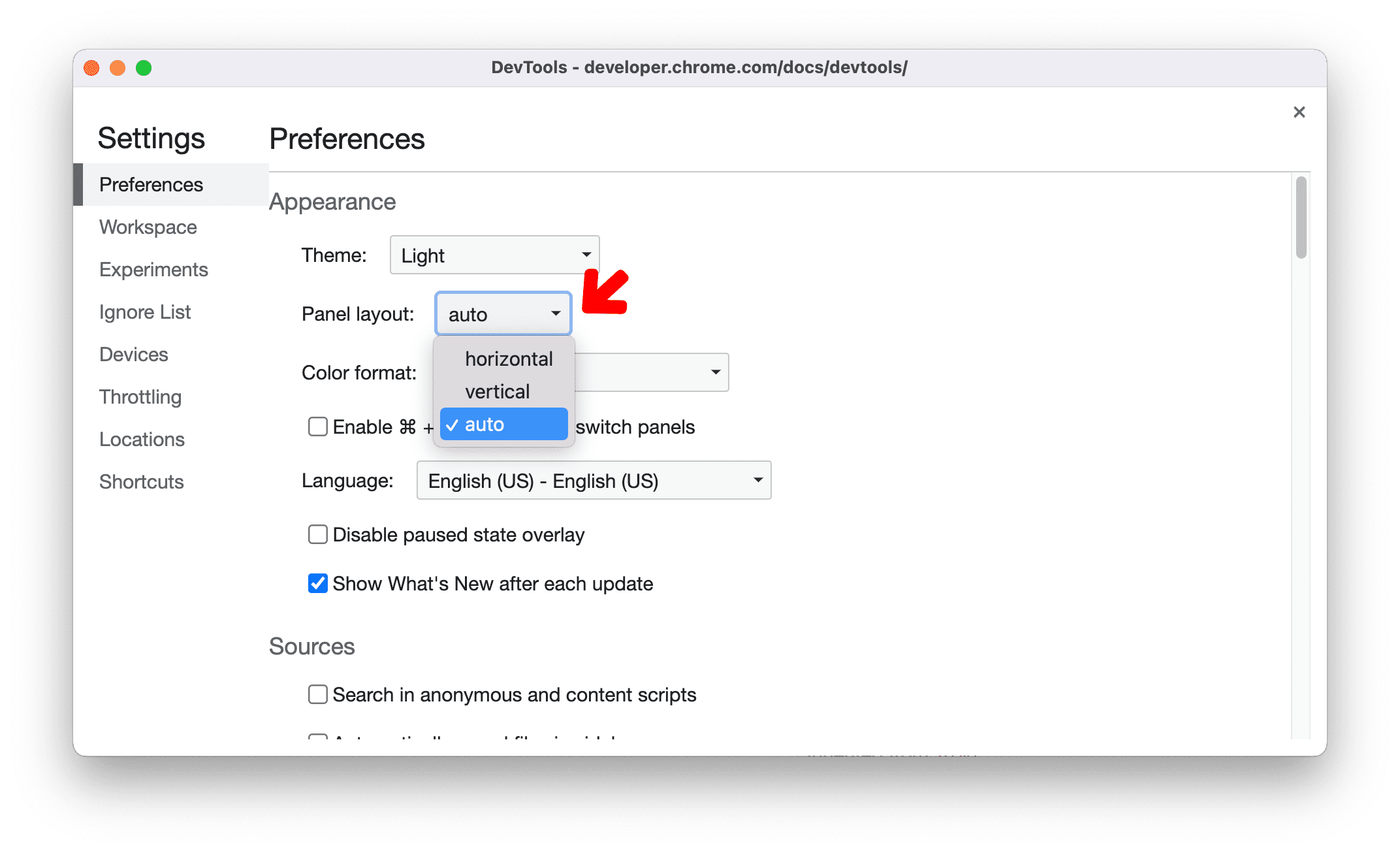Image resolution: width=1400 pixels, height=853 pixels.
Task: Enable Search in anonymous and content scripts
Action: tap(318, 693)
